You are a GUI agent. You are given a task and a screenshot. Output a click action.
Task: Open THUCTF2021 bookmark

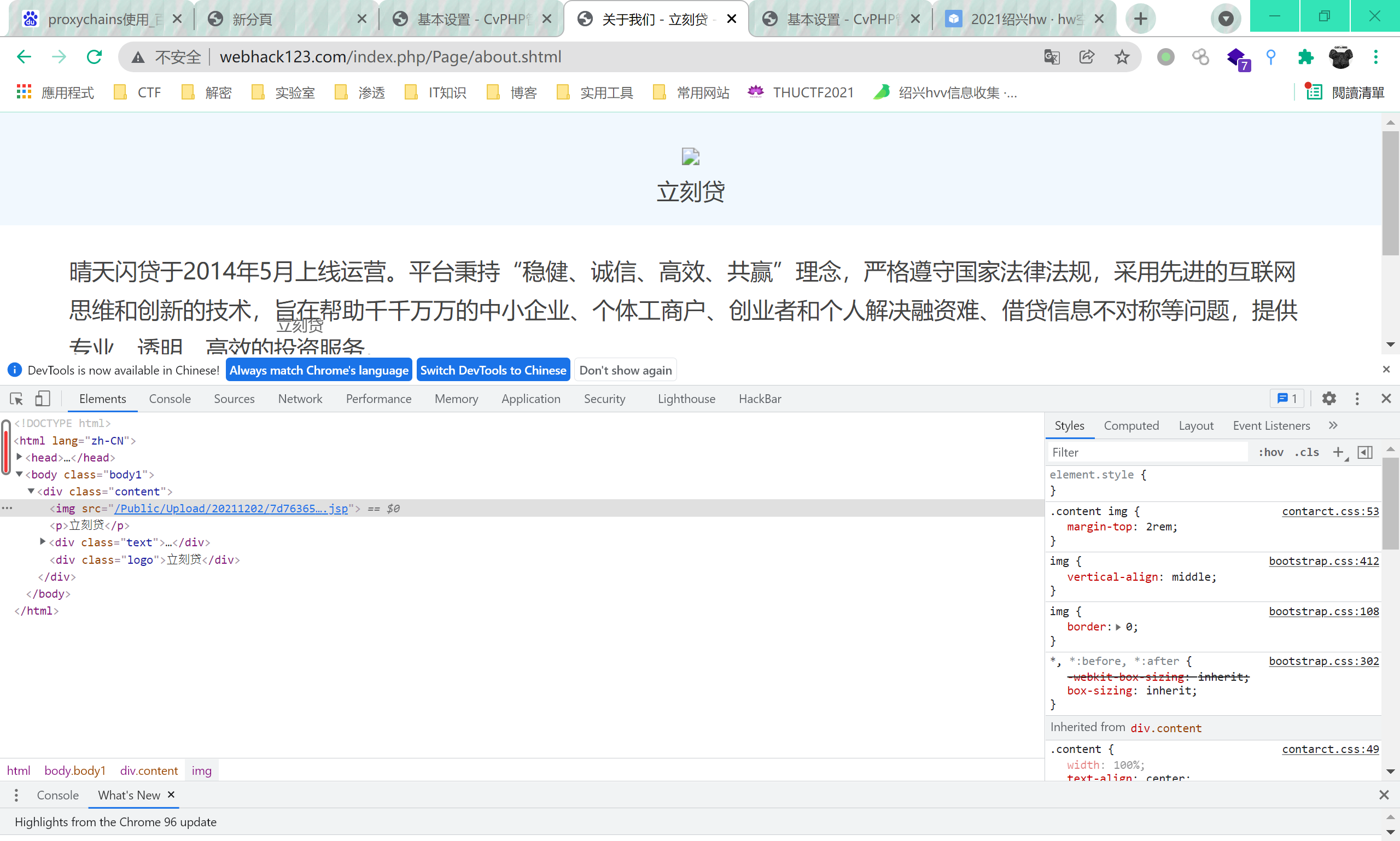(x=801, y=92)
